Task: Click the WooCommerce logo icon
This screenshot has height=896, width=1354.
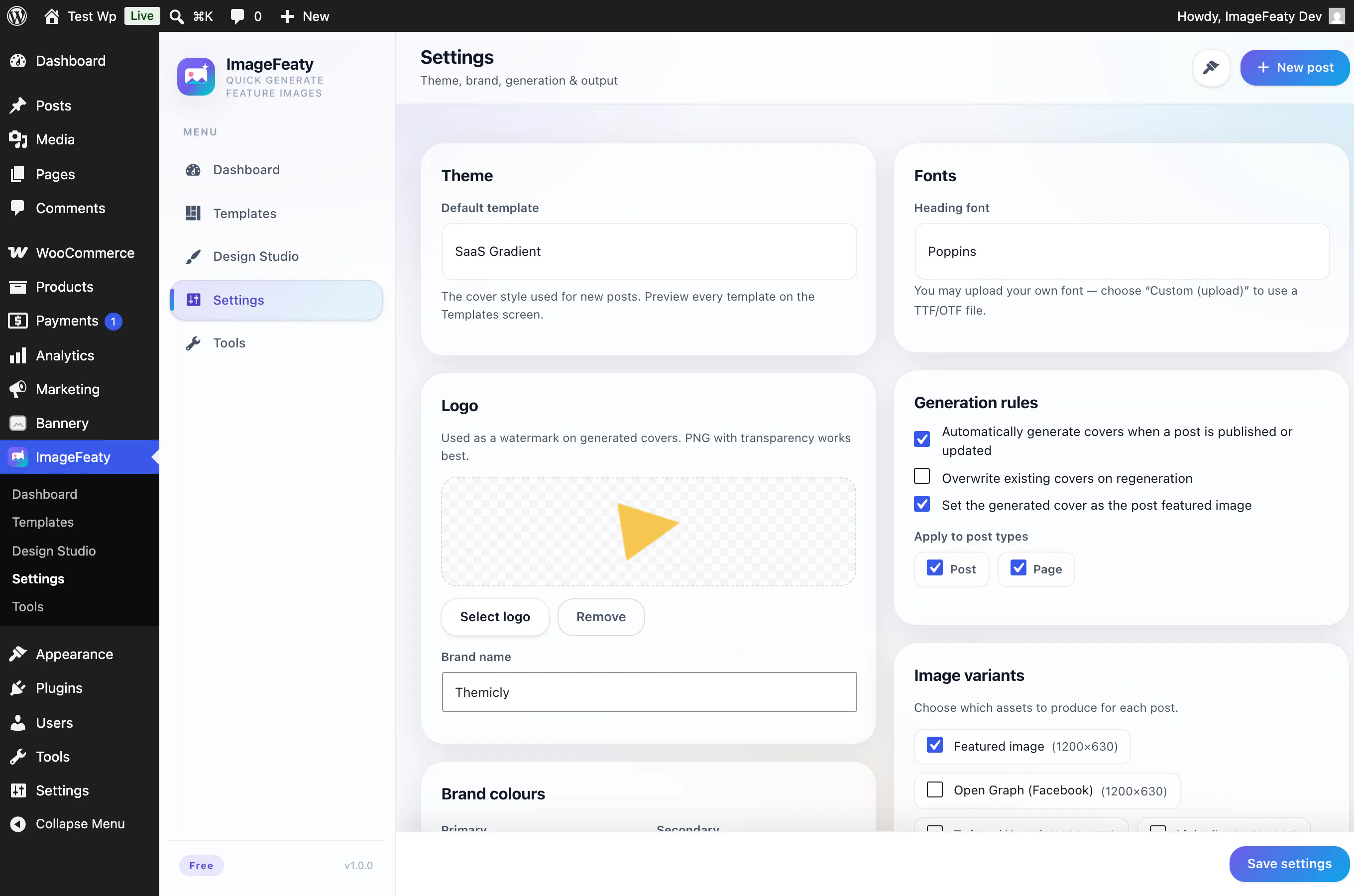Action: [x=18, y=252]
